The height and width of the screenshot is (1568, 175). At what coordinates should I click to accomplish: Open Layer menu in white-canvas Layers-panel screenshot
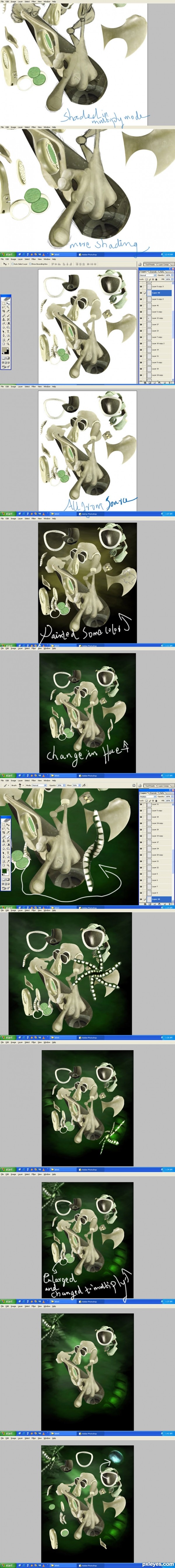(20, 259)
